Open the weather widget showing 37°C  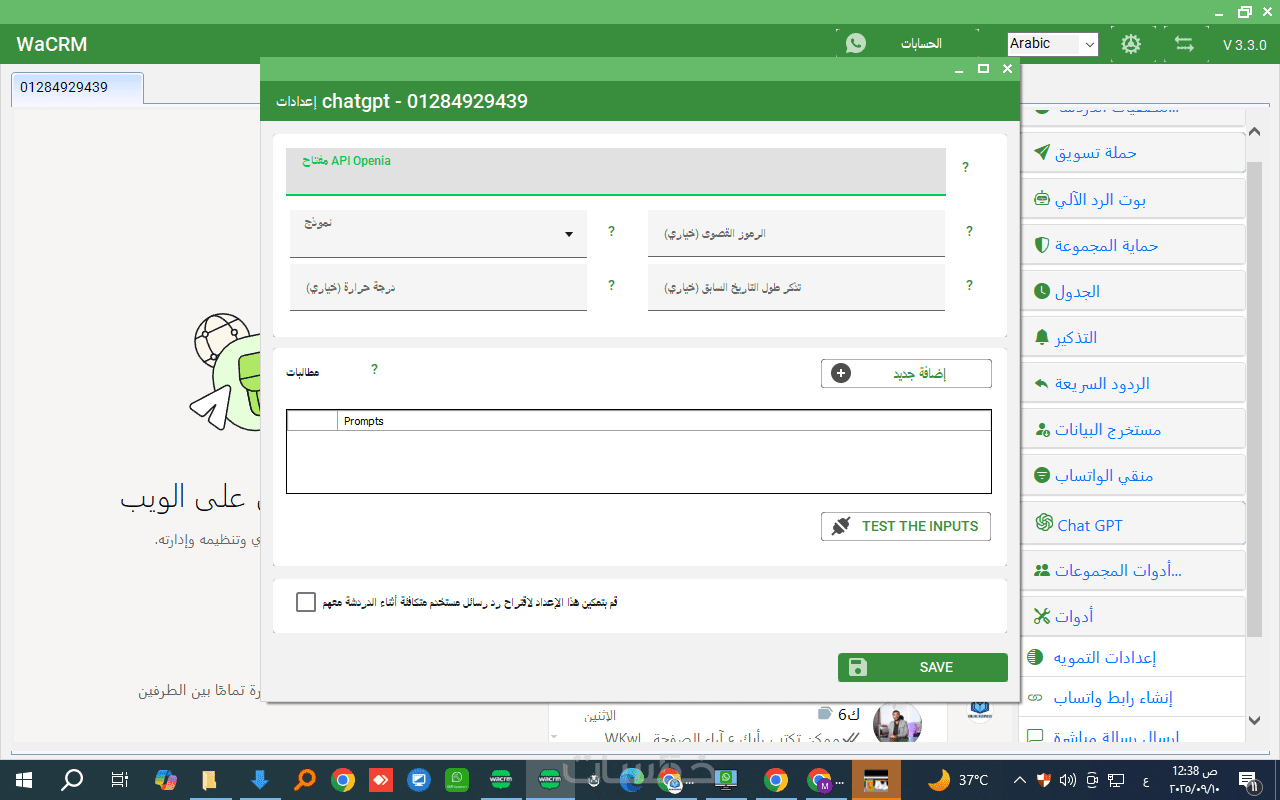pyautogui.click(x=958, y=779)
